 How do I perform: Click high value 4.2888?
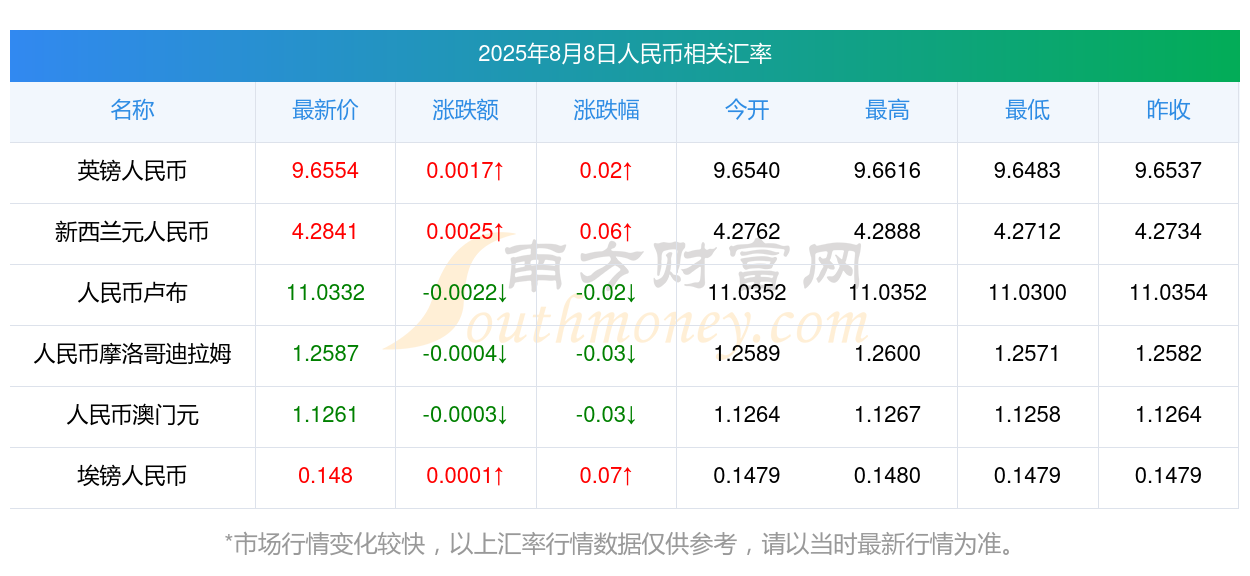pos(887,232)
